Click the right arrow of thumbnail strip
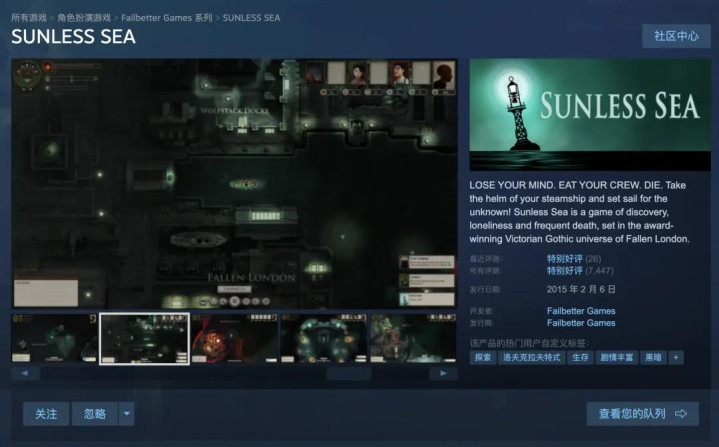The image size is (719, 447). pyautogui.click(x=443, y=373)
